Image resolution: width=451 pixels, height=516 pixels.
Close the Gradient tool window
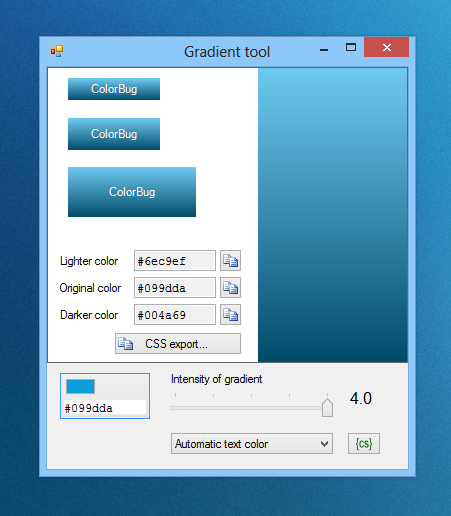[386, 47]
